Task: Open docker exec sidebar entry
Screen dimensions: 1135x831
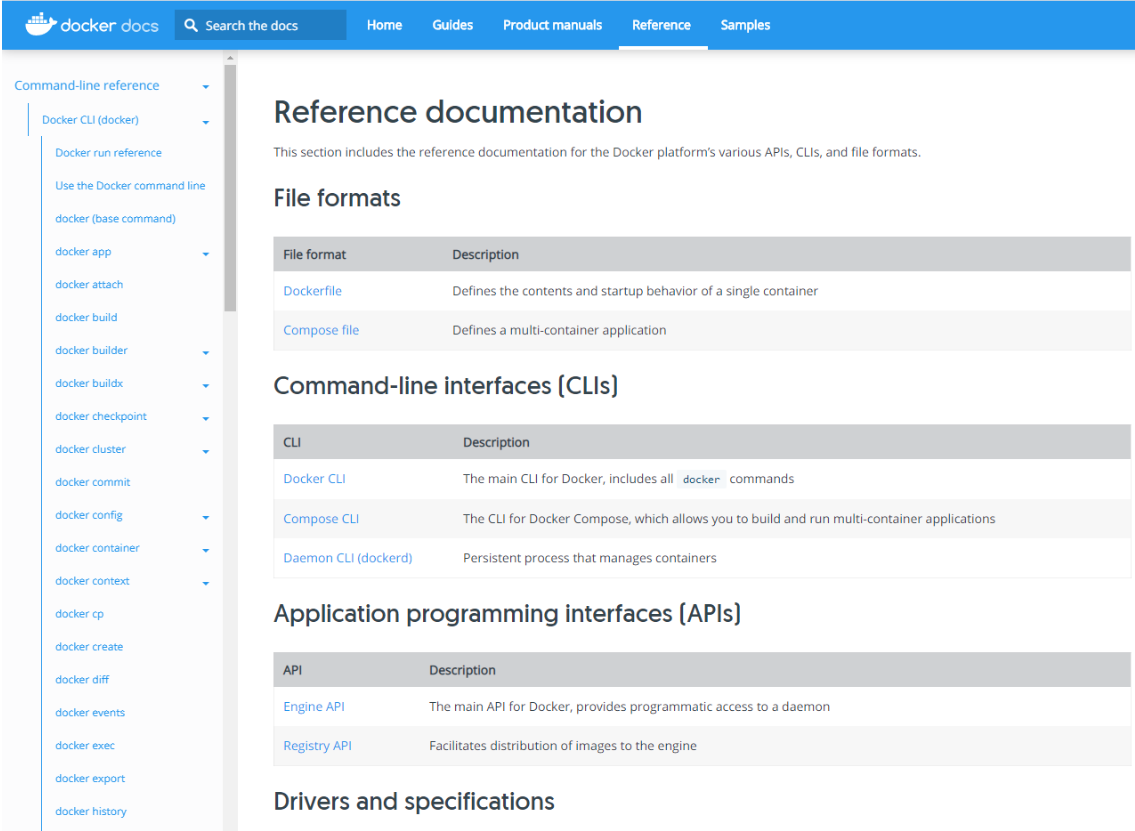Action: click(85, 746)
